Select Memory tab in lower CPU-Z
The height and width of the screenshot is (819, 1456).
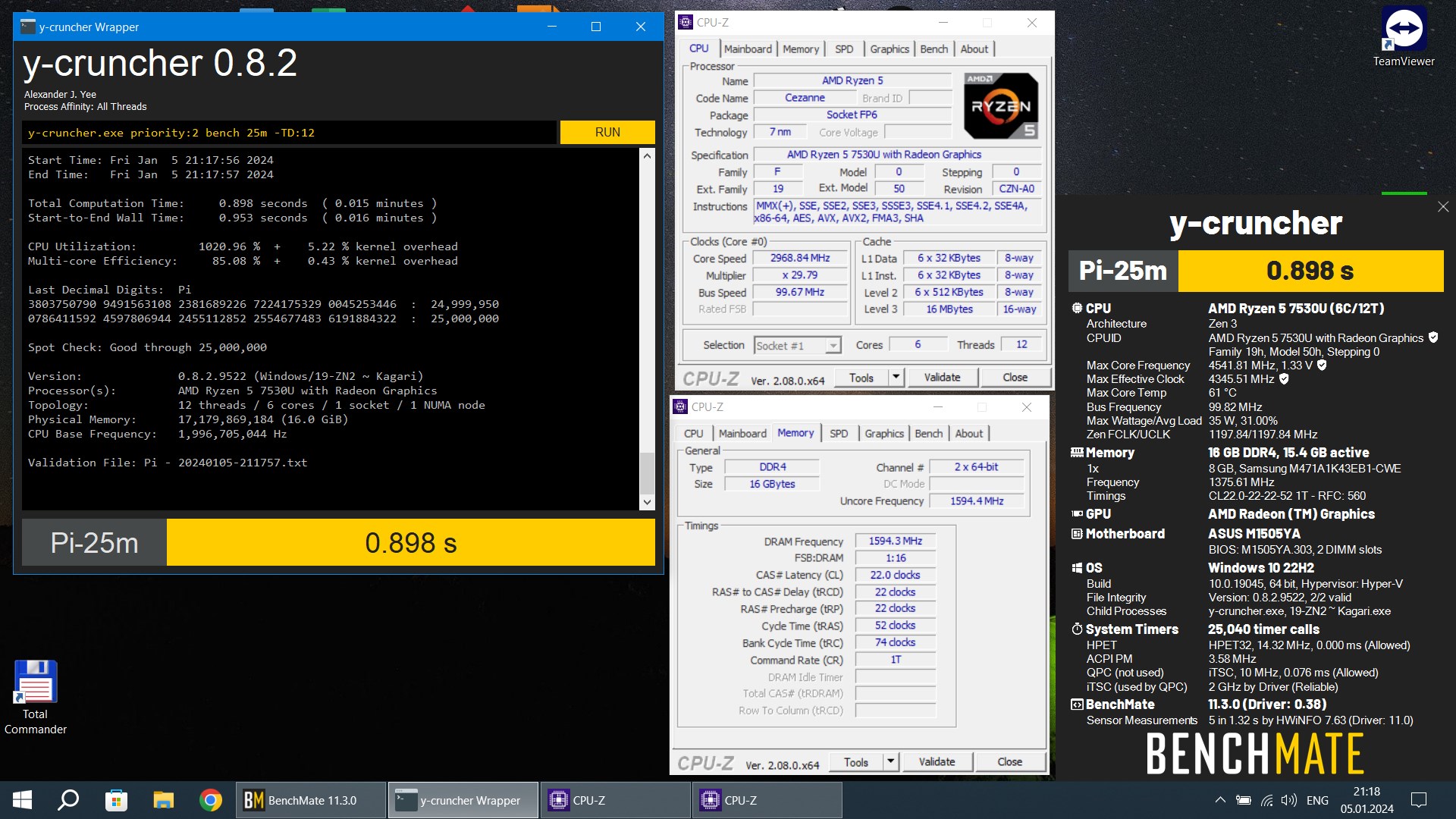click(x=795, y=433)
